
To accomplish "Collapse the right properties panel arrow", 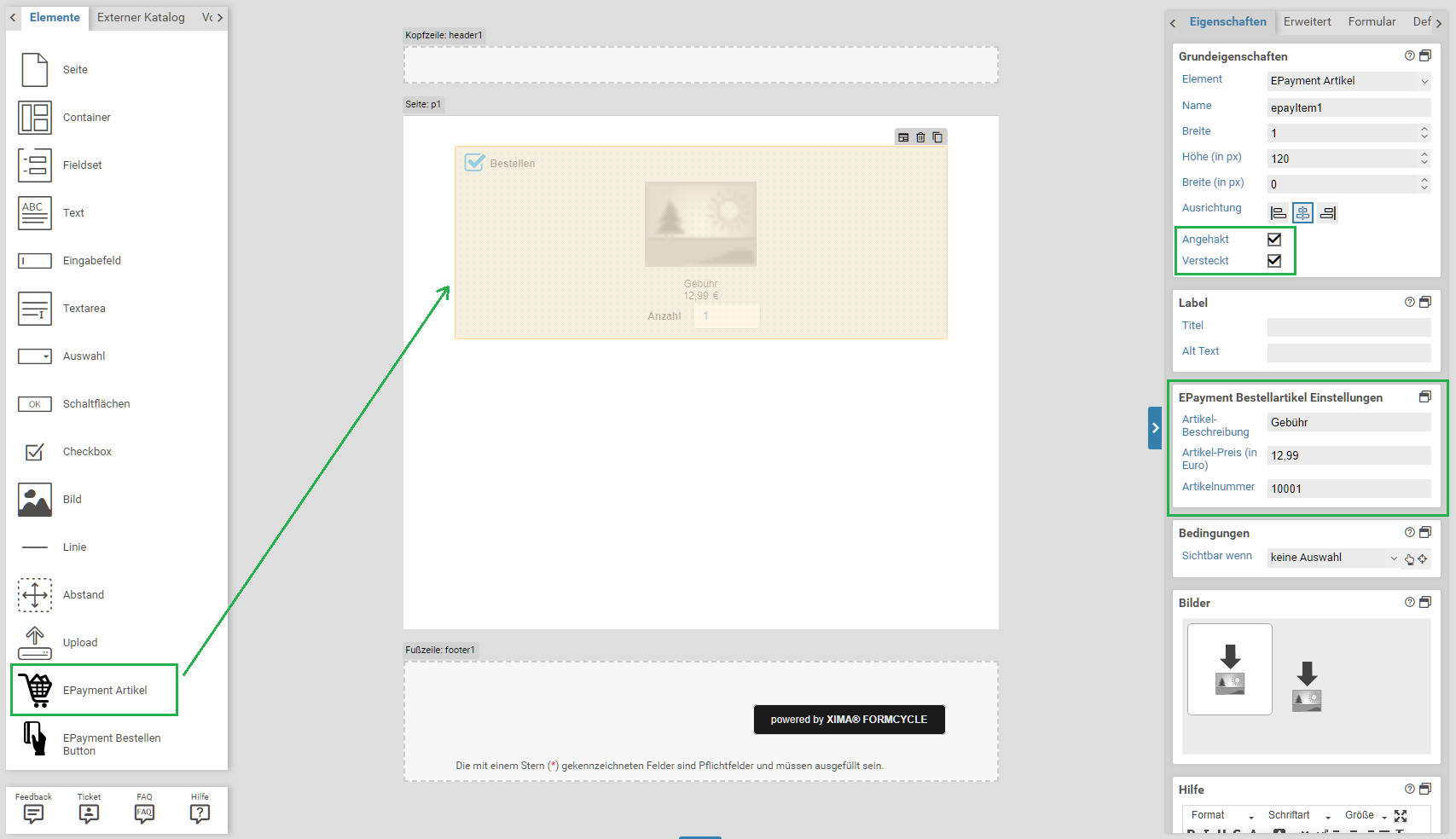I will tap(1155, 428).
